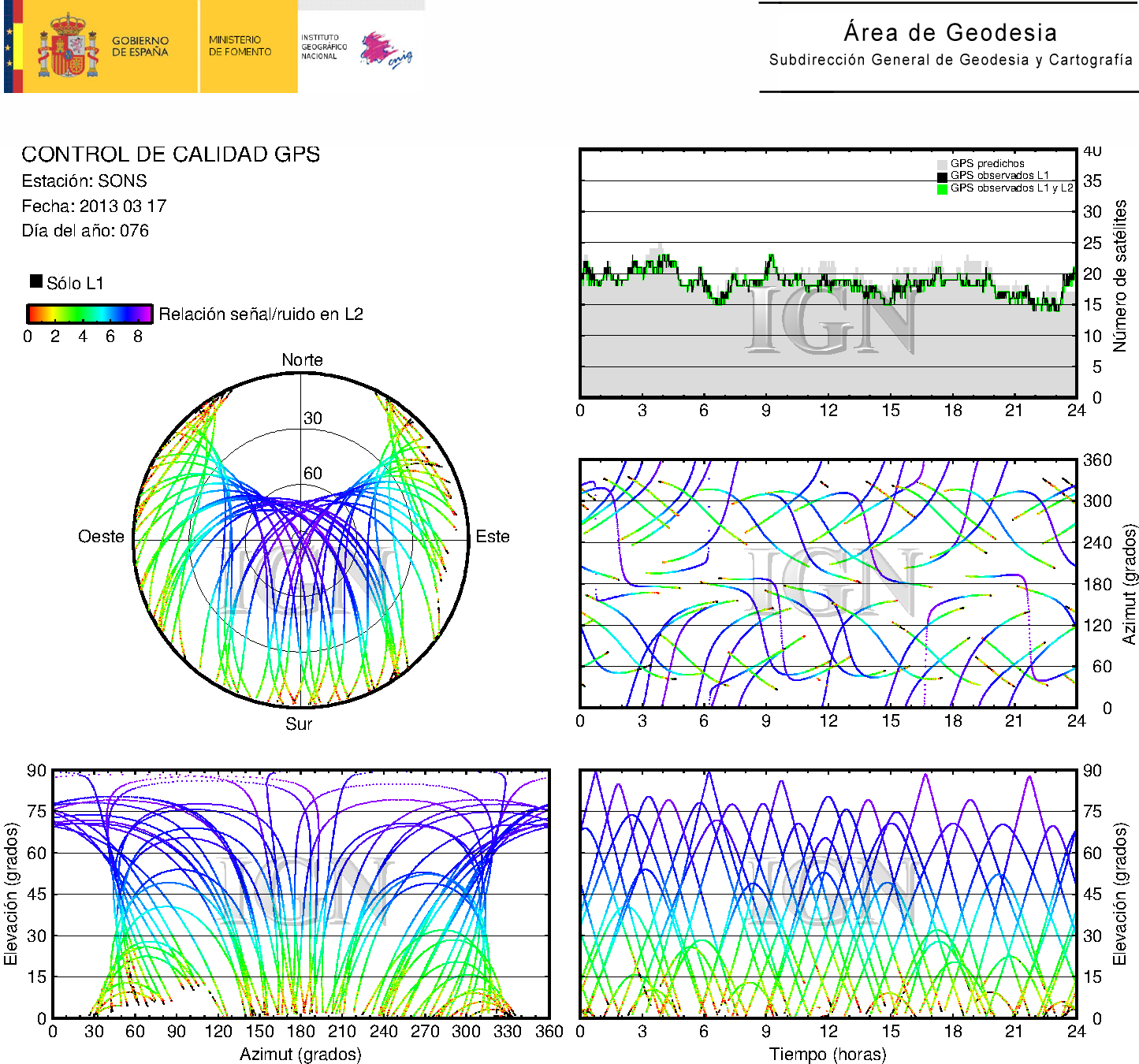The image size is (1139, 1064).
Task: Click the Spanish coat of arms emblem
Action: pyautogui.click(x=68, y=47)
